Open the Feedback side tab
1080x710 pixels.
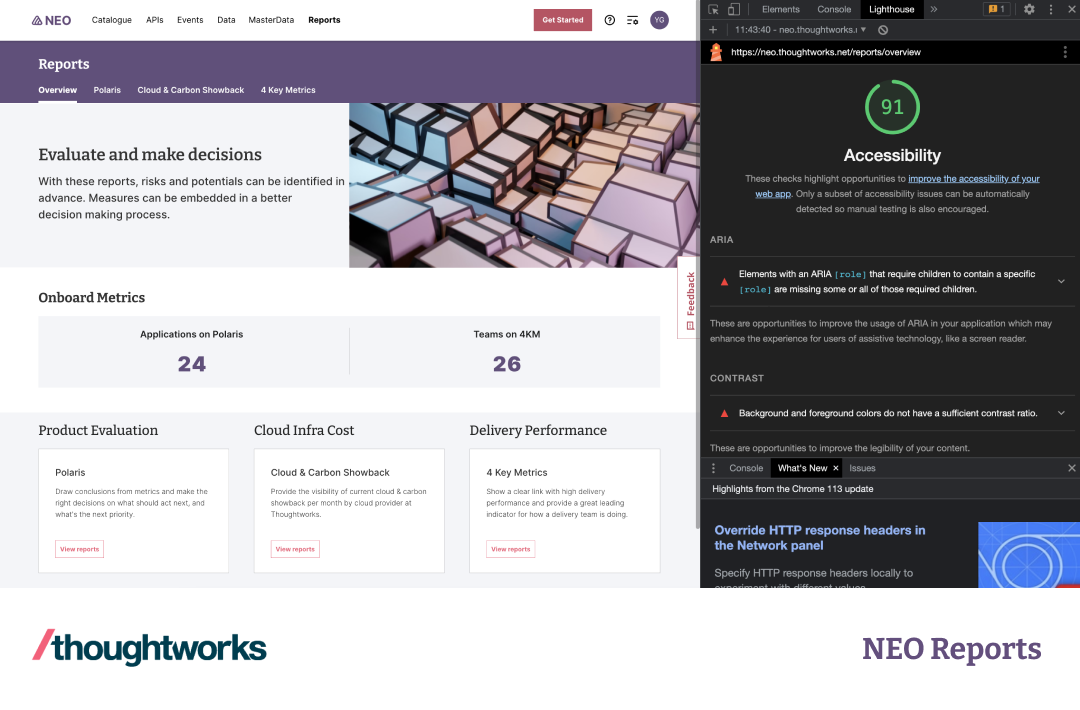click(x=689, y=297)
